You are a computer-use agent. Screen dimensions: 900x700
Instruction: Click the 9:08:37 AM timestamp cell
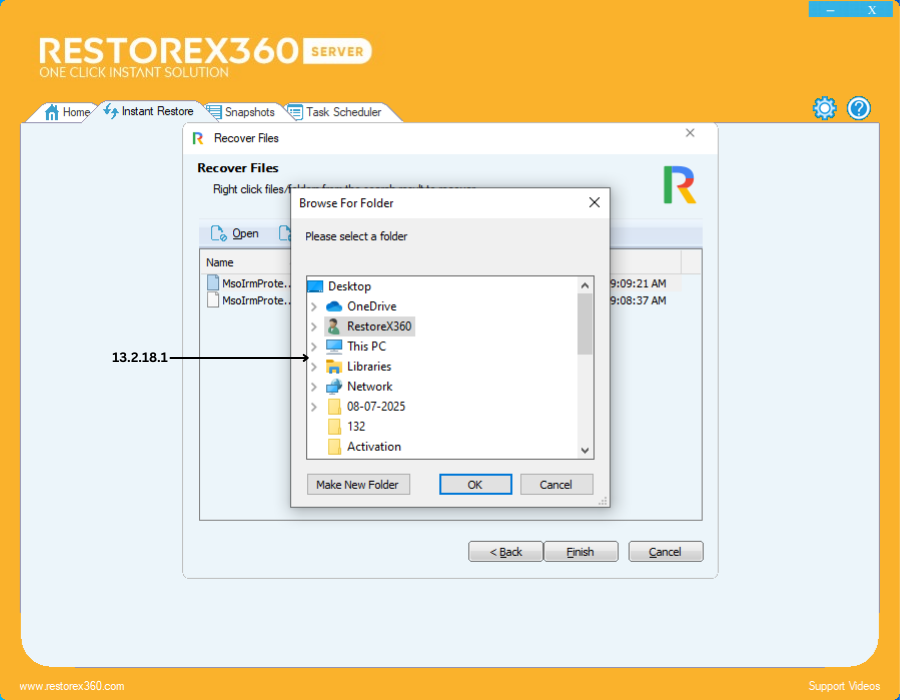pyautogui.click(x=638, y=300)
